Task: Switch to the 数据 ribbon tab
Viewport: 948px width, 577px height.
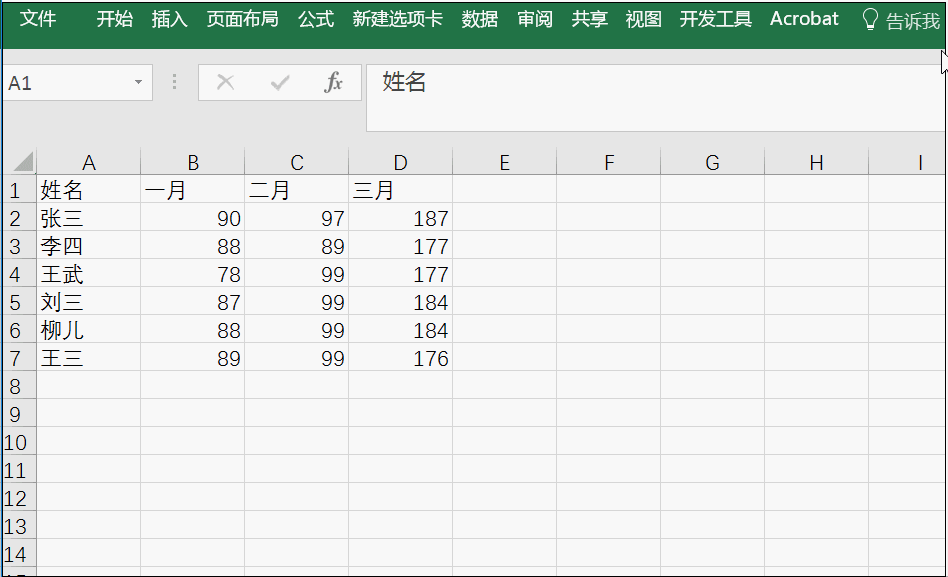Action: [x=479, y=19]
